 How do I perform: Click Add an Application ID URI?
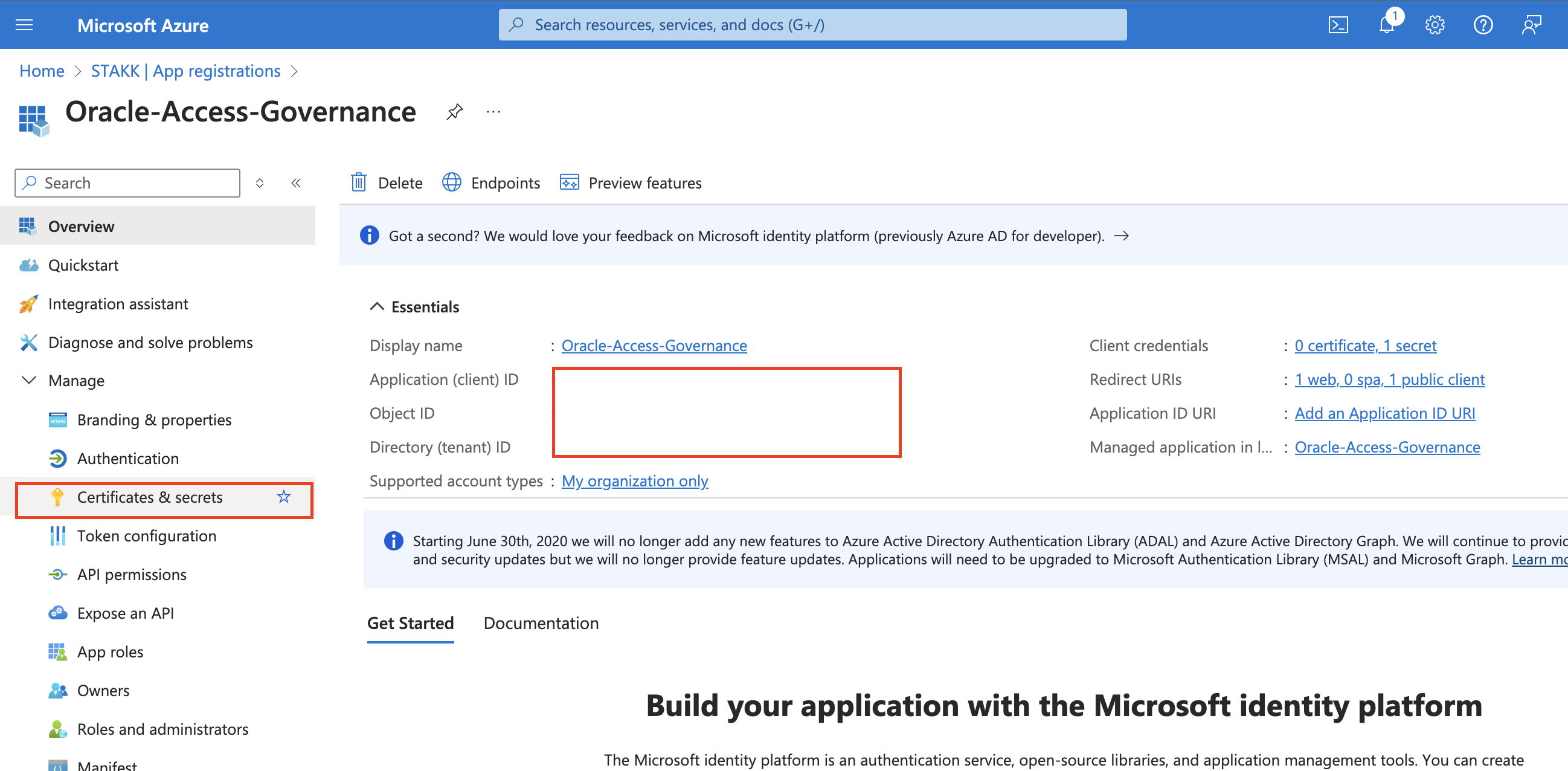(1385, 413)
